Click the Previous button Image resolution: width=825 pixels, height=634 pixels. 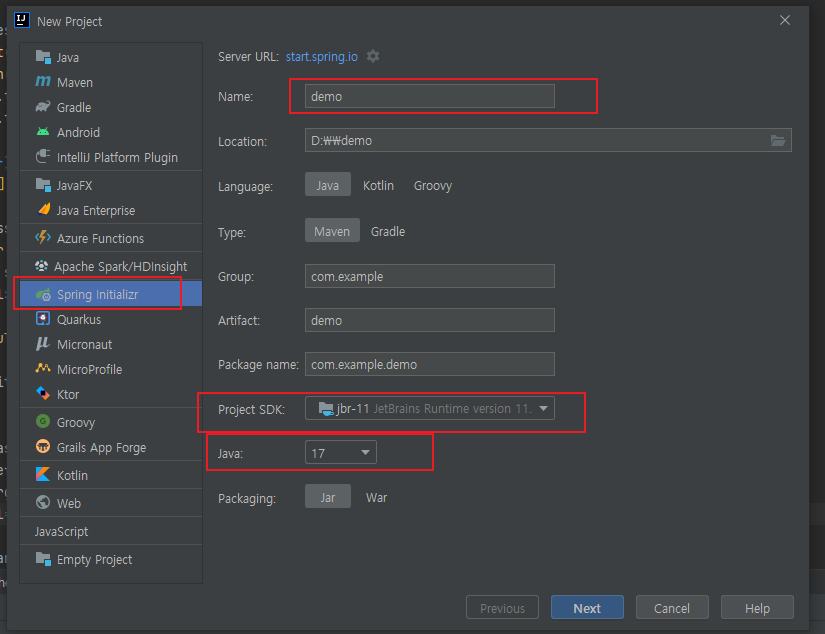point(502,608)
